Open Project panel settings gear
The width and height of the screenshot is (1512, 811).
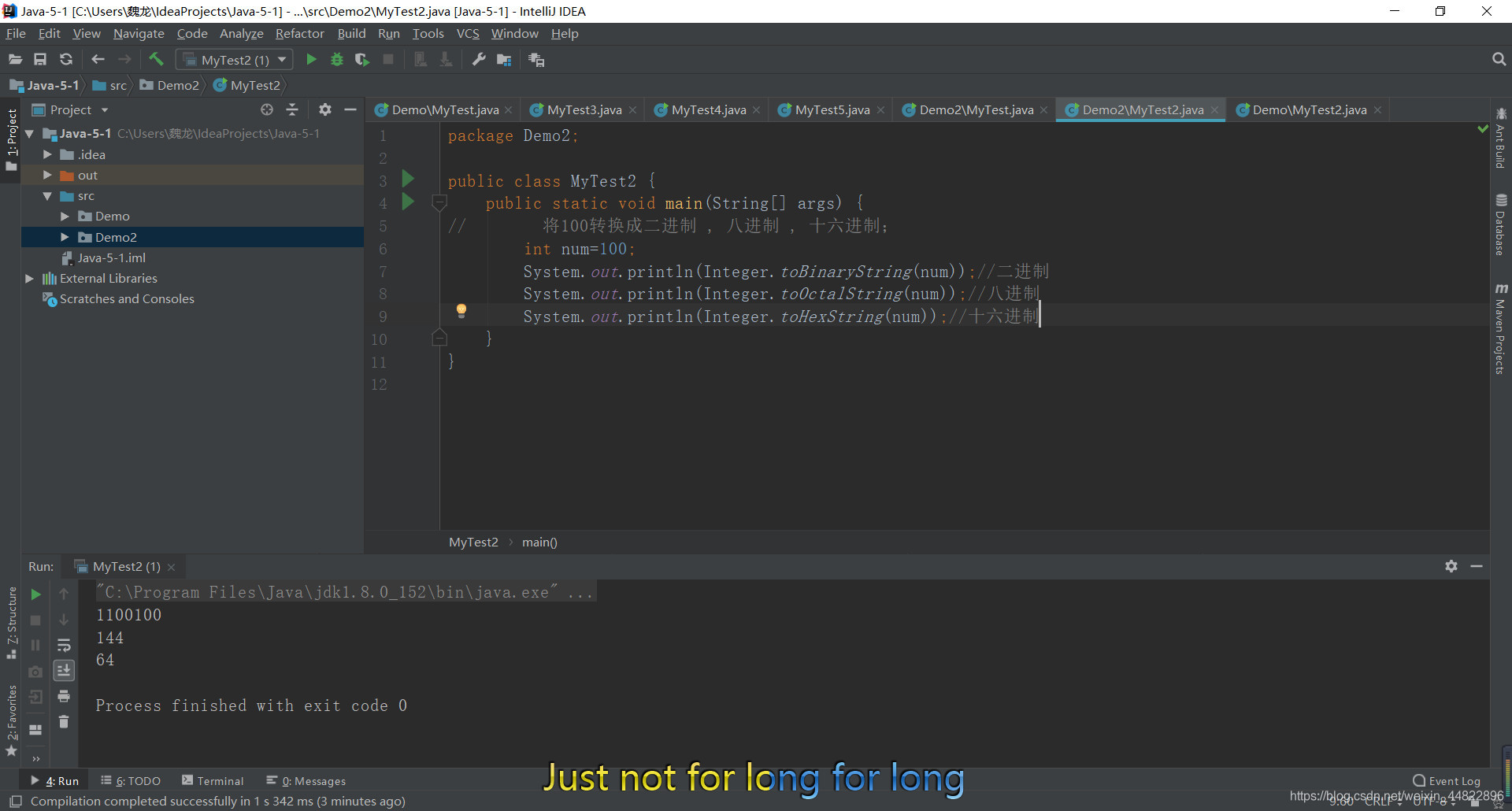[x=325, y=109]
